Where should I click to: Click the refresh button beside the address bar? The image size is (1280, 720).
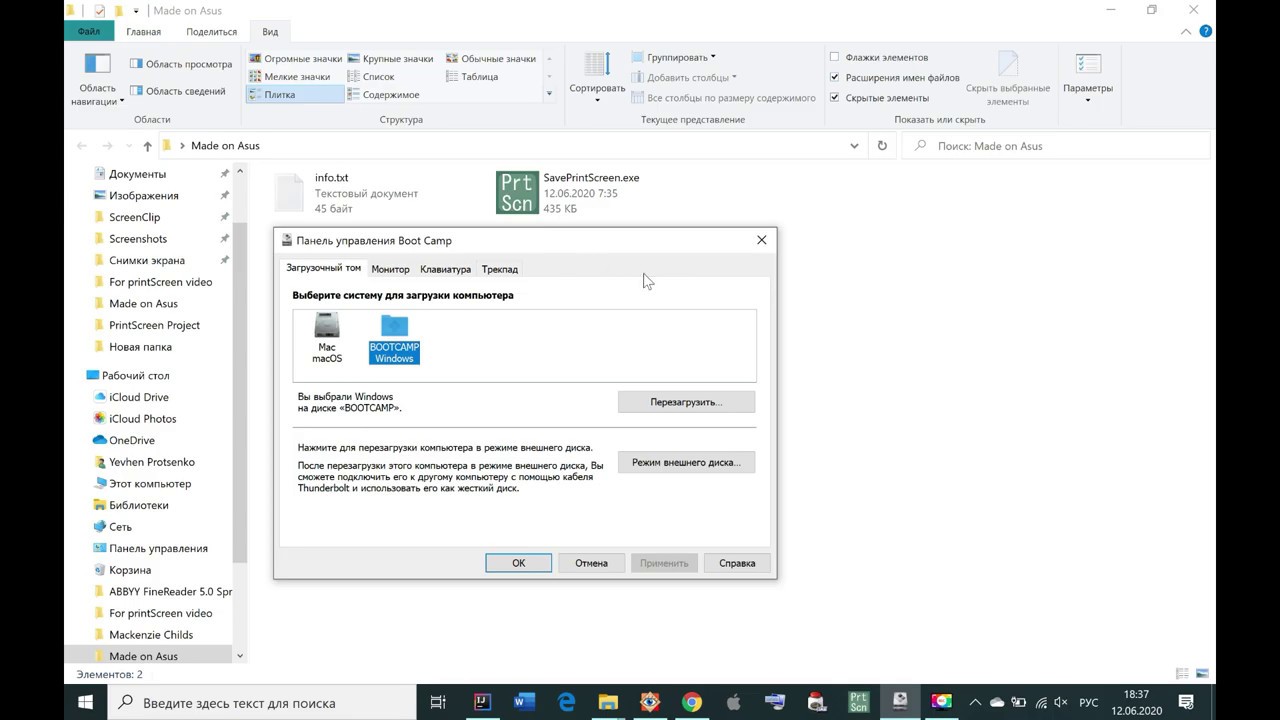tap(881, 146)
